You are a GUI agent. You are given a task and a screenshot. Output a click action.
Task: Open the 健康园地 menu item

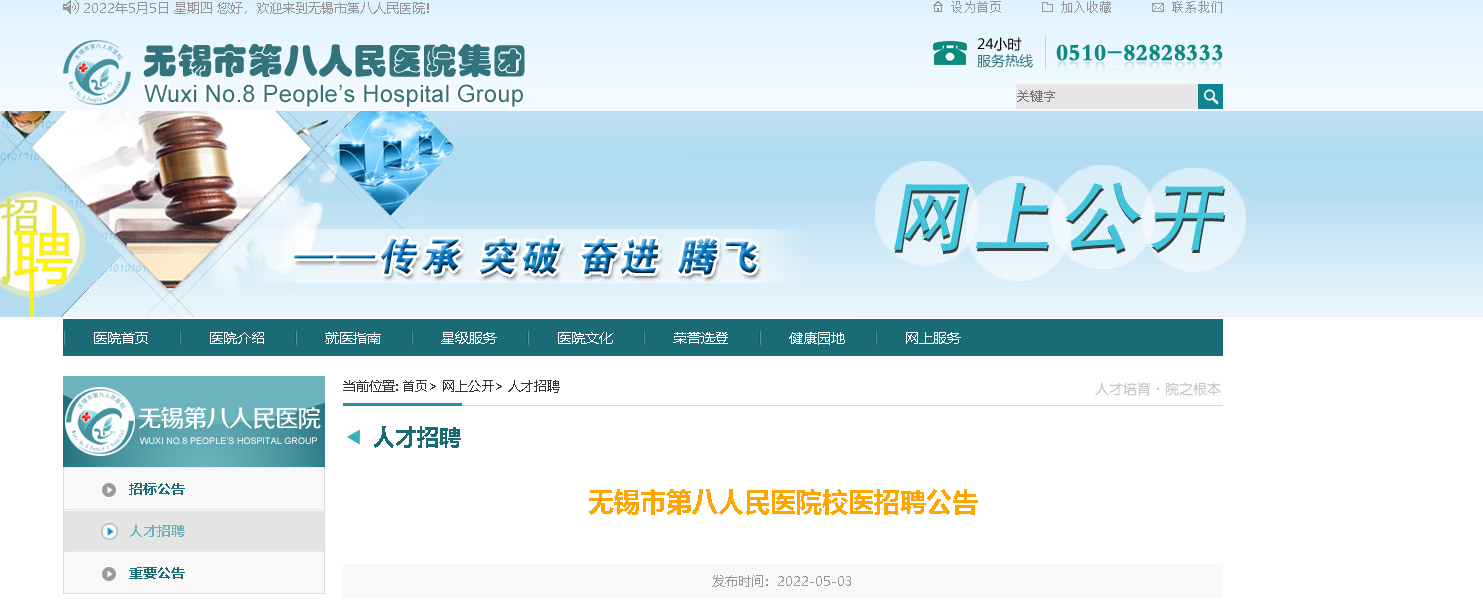point(817,338)
